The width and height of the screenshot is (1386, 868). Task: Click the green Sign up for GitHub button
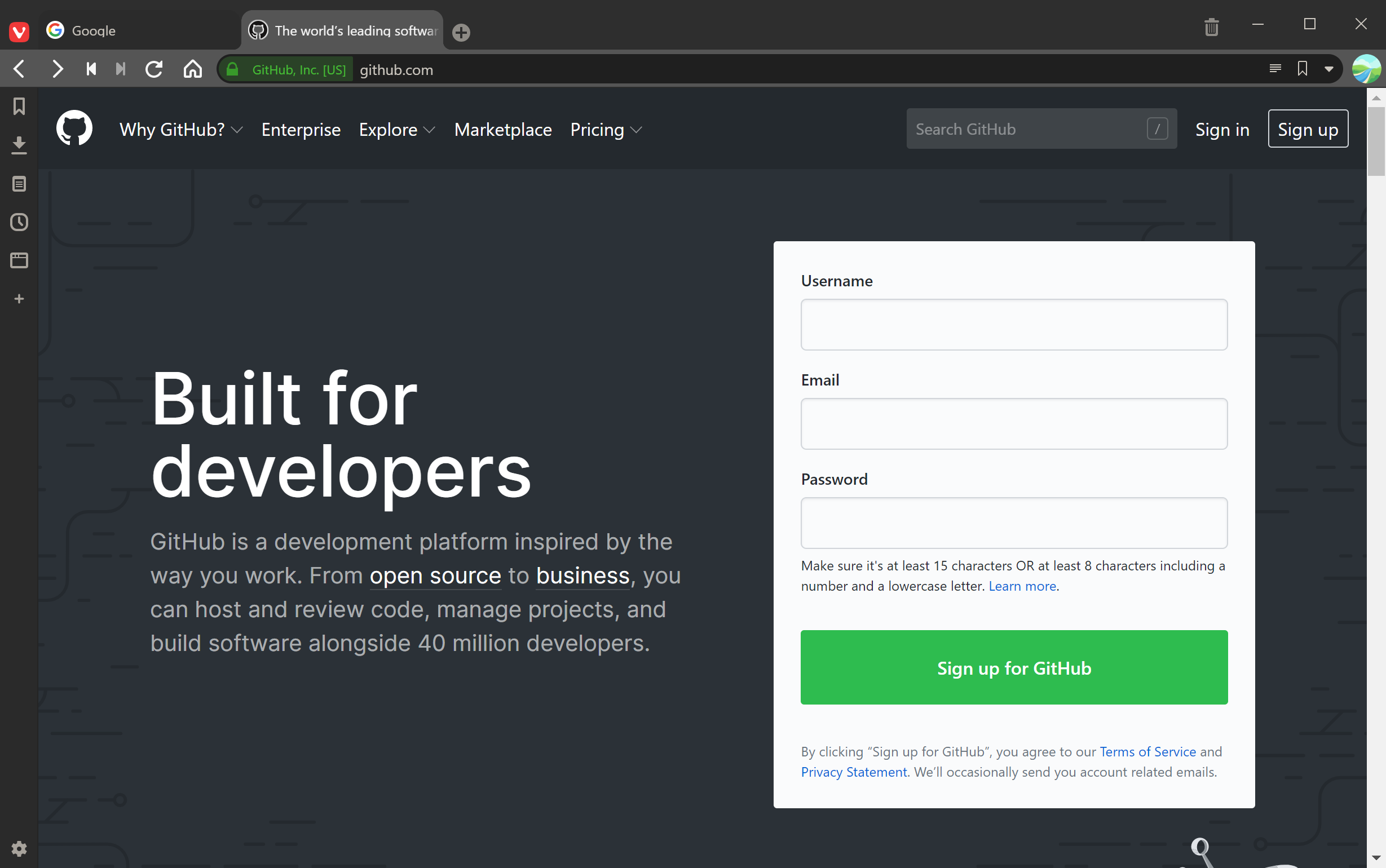(1013, 667)
